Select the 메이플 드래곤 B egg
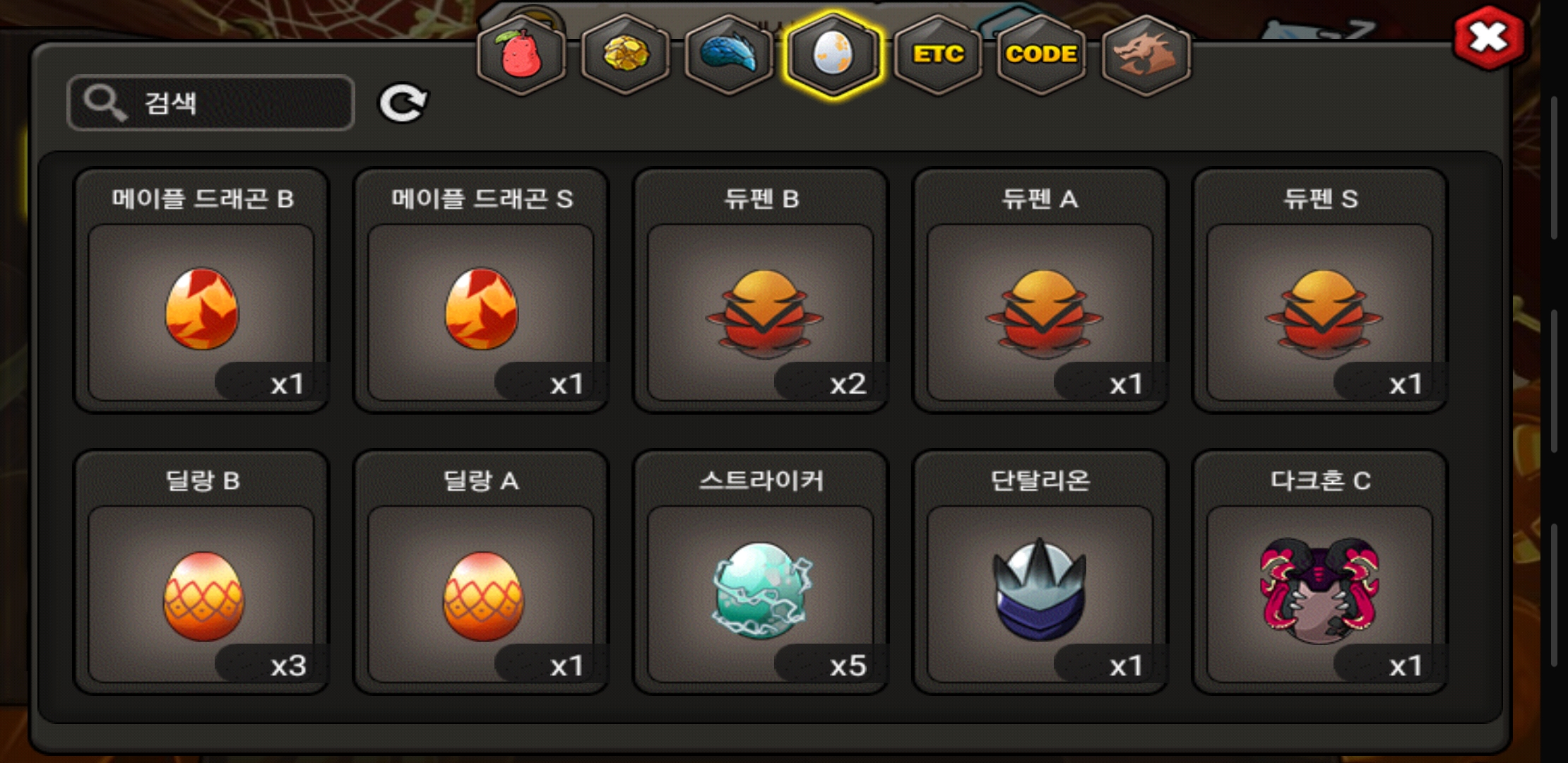 click(x=201, y=290)
